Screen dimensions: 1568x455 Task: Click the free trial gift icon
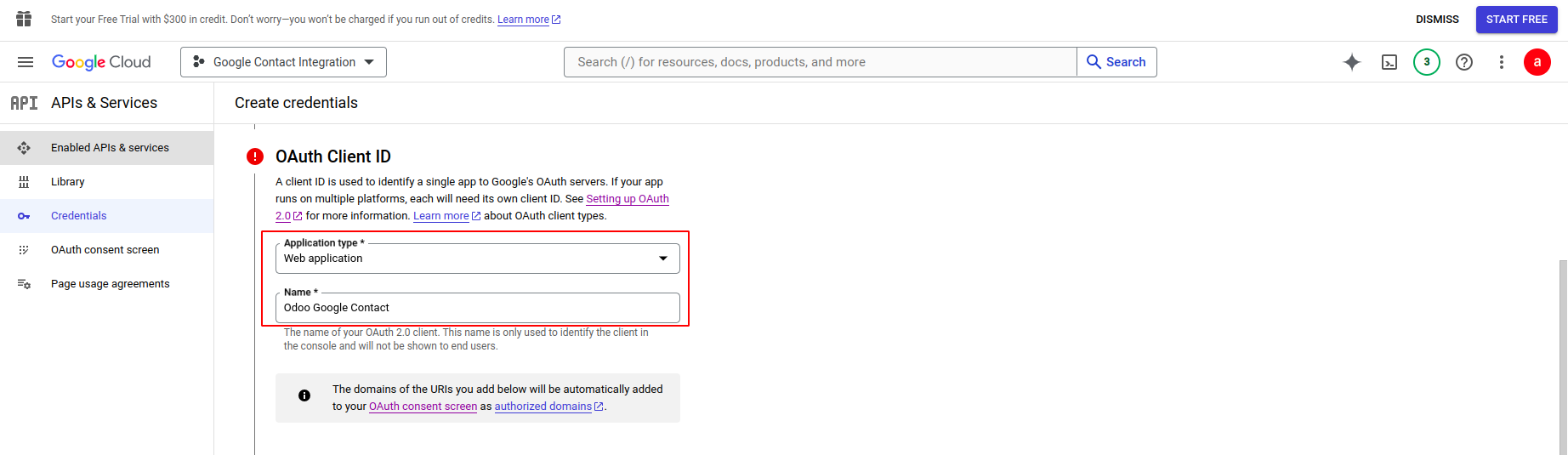pos(24,19)
